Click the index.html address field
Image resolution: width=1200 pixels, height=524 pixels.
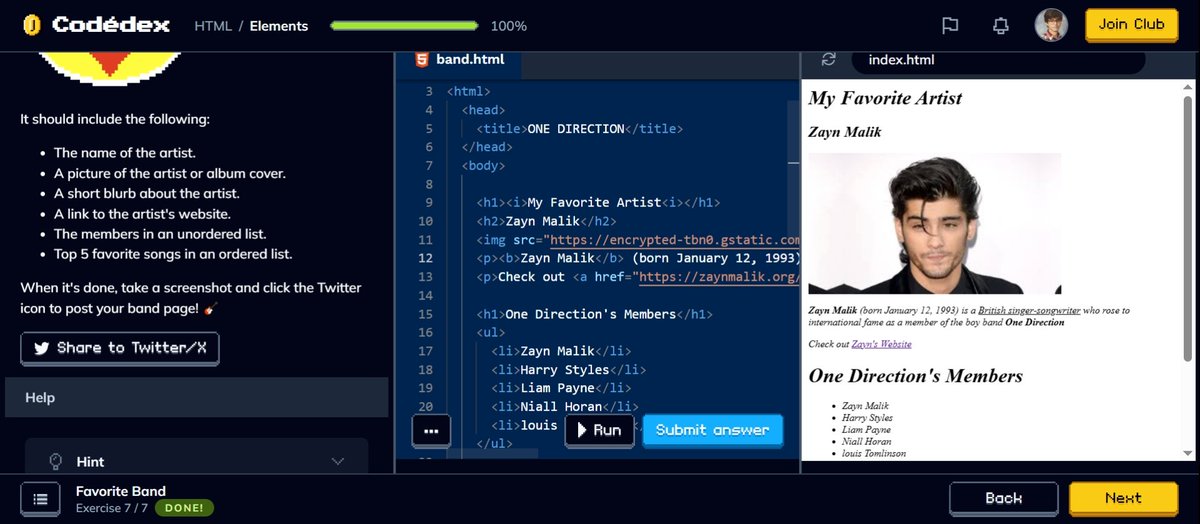(997, 60)
